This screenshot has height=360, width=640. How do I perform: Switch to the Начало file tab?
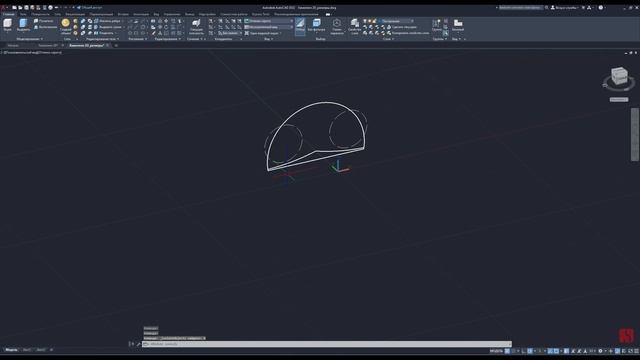coord(13,46)
